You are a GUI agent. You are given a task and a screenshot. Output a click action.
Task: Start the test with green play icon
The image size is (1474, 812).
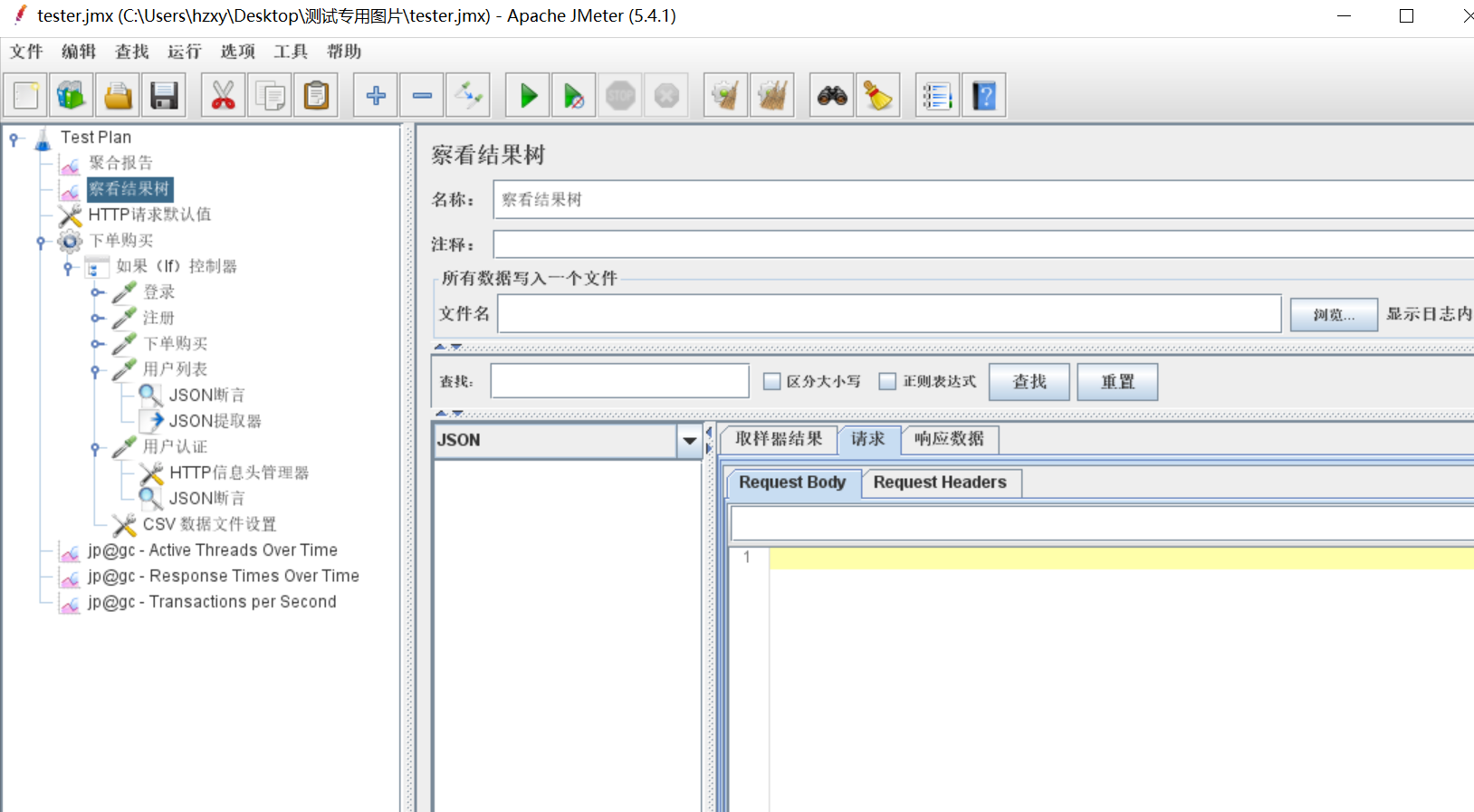click(528, 95)
